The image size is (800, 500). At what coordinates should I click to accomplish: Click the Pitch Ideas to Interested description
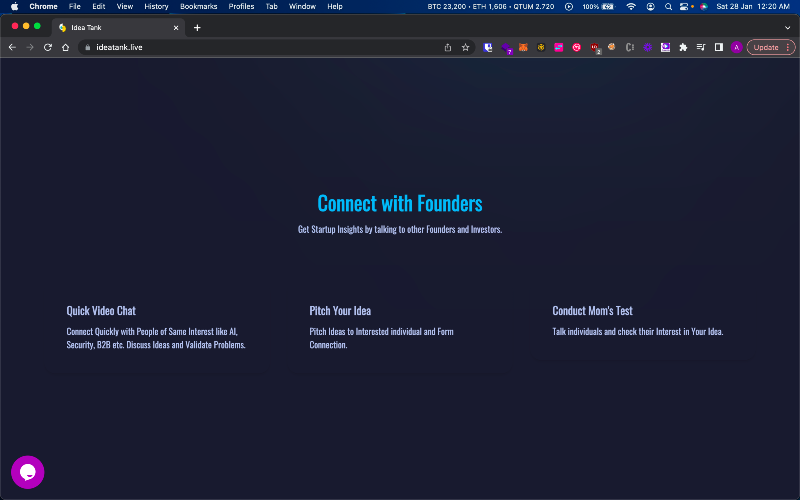click(381, 338)
